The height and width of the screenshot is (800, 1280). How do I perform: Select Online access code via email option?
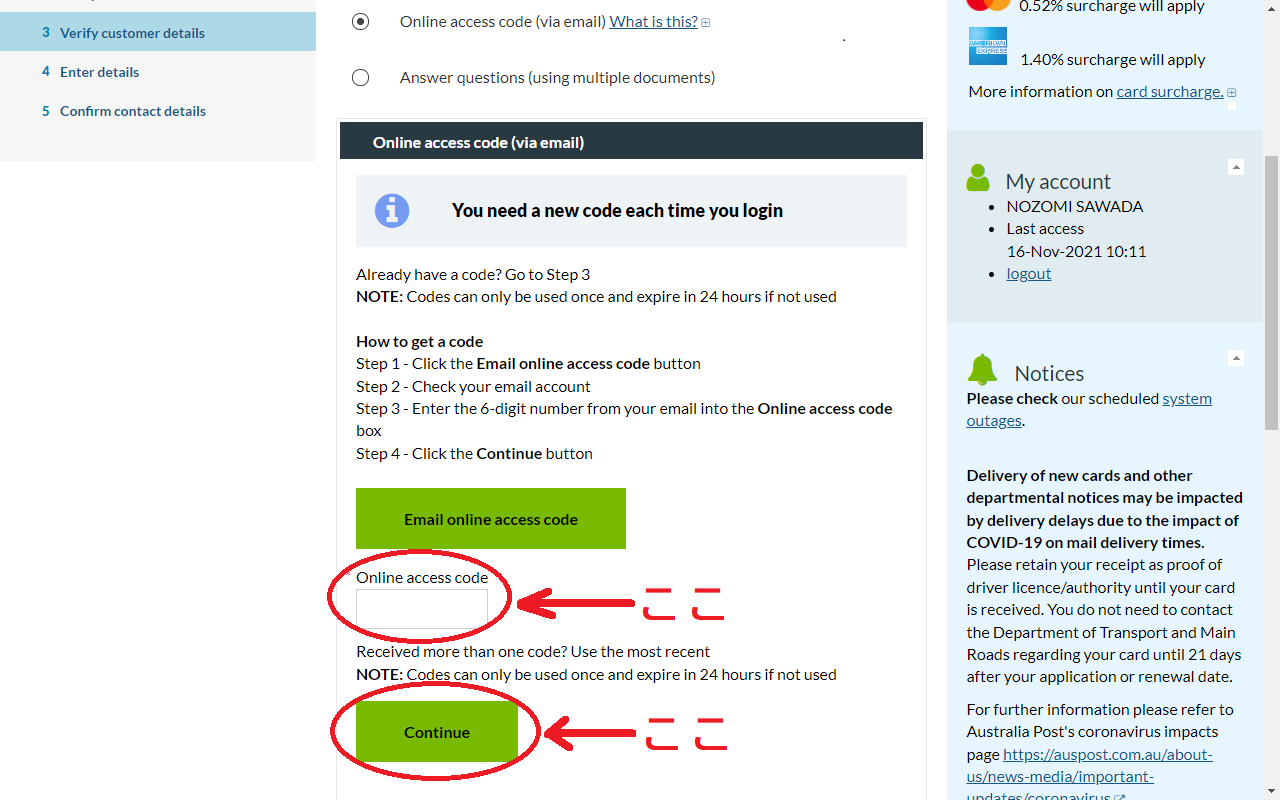click(x=361, y=21)
